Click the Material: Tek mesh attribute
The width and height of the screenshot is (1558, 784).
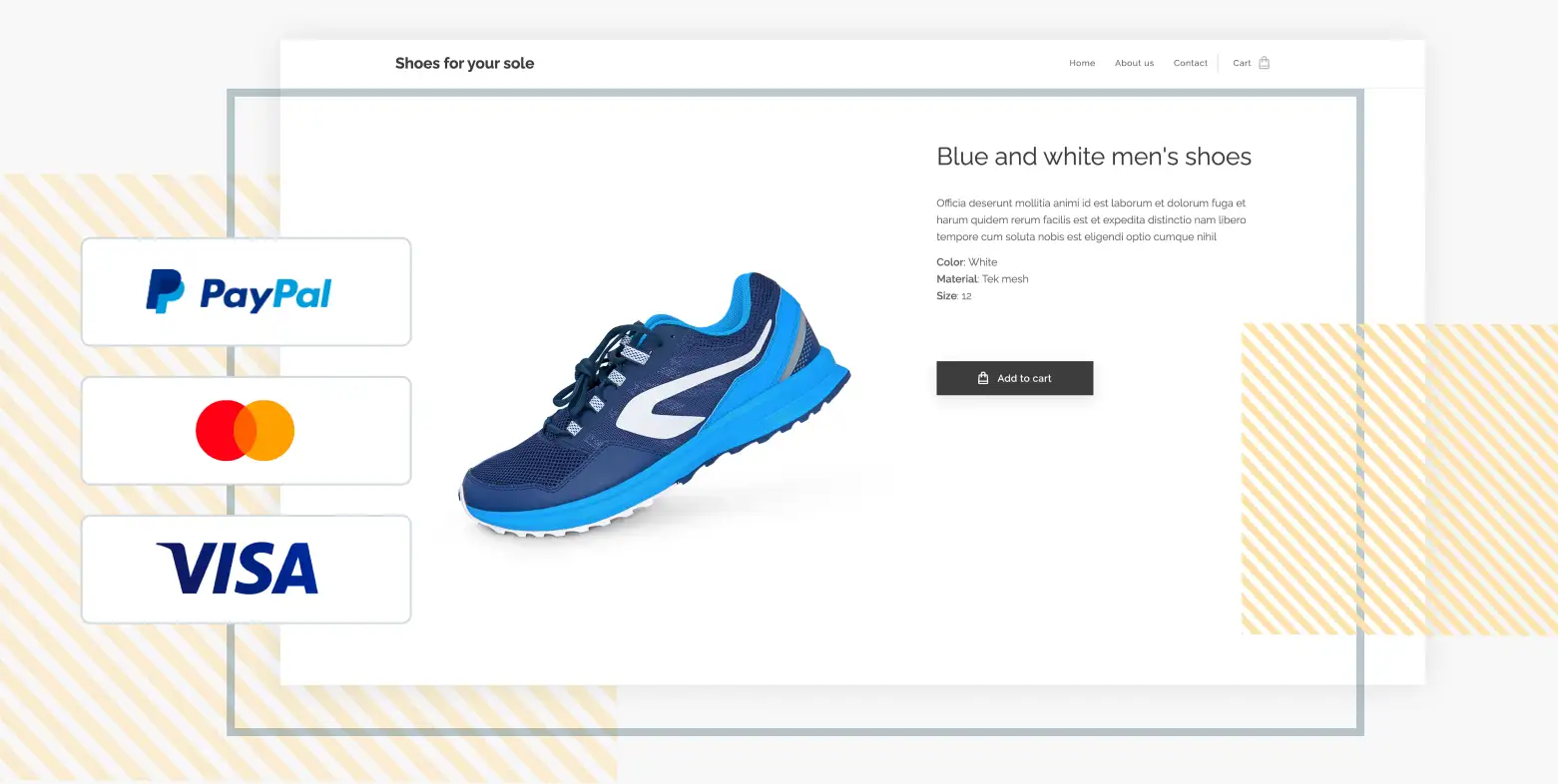(982, 279)
